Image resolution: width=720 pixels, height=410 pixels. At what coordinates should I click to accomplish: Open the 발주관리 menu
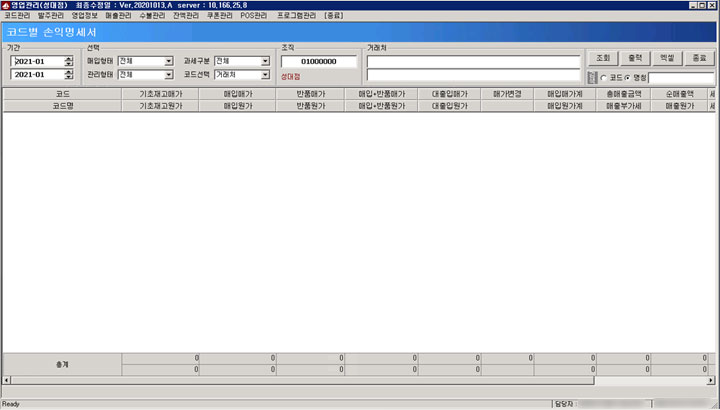(51, 16)
